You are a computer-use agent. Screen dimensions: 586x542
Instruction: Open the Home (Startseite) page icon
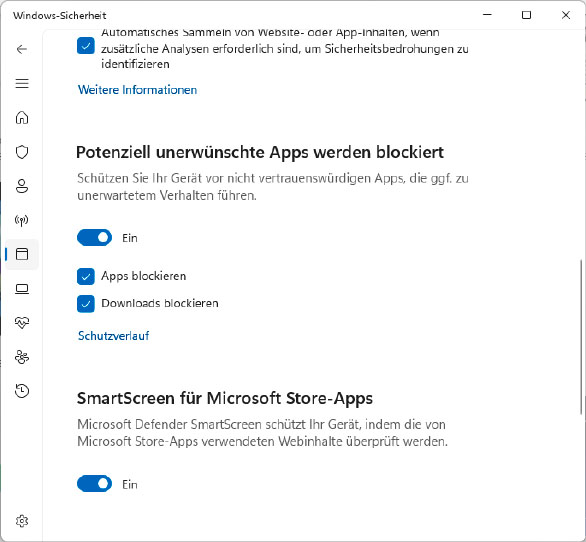pyautogui.click(x=22, y=117)
